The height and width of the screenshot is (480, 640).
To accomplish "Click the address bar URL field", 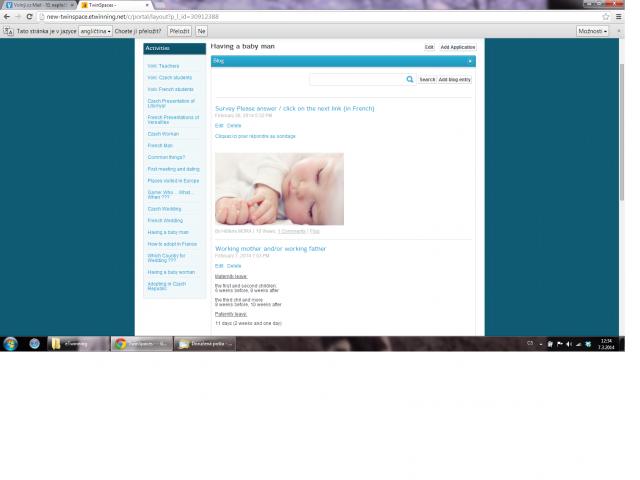I will point(318,17).
